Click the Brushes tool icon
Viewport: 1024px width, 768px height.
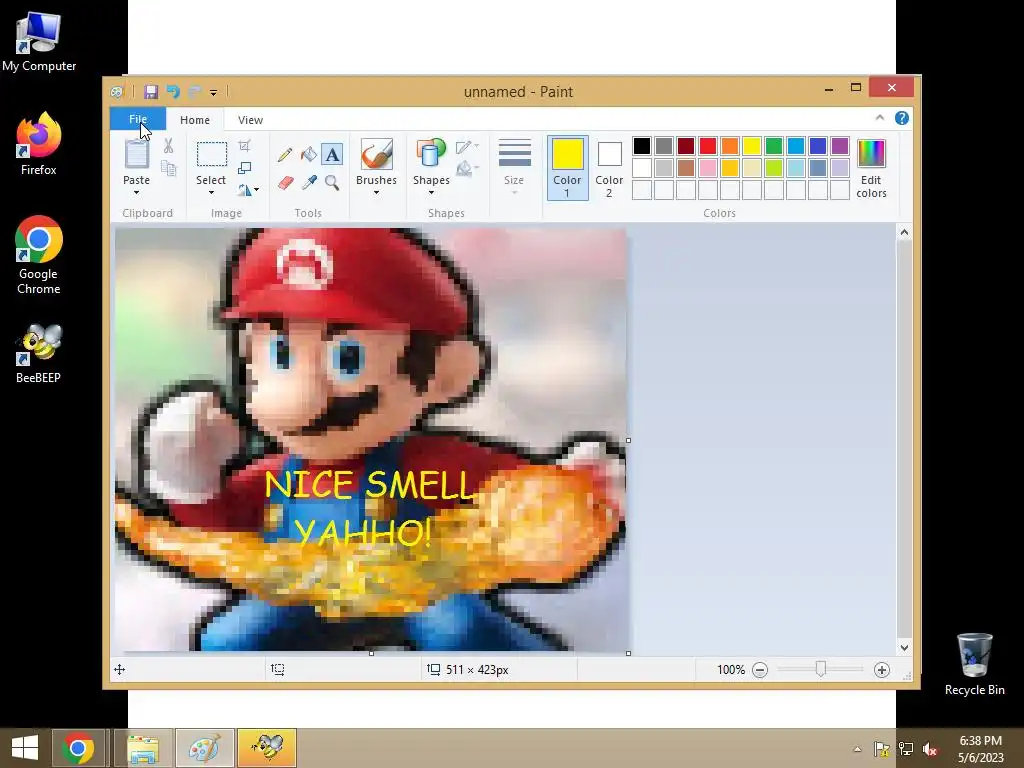tap(376, 155)
